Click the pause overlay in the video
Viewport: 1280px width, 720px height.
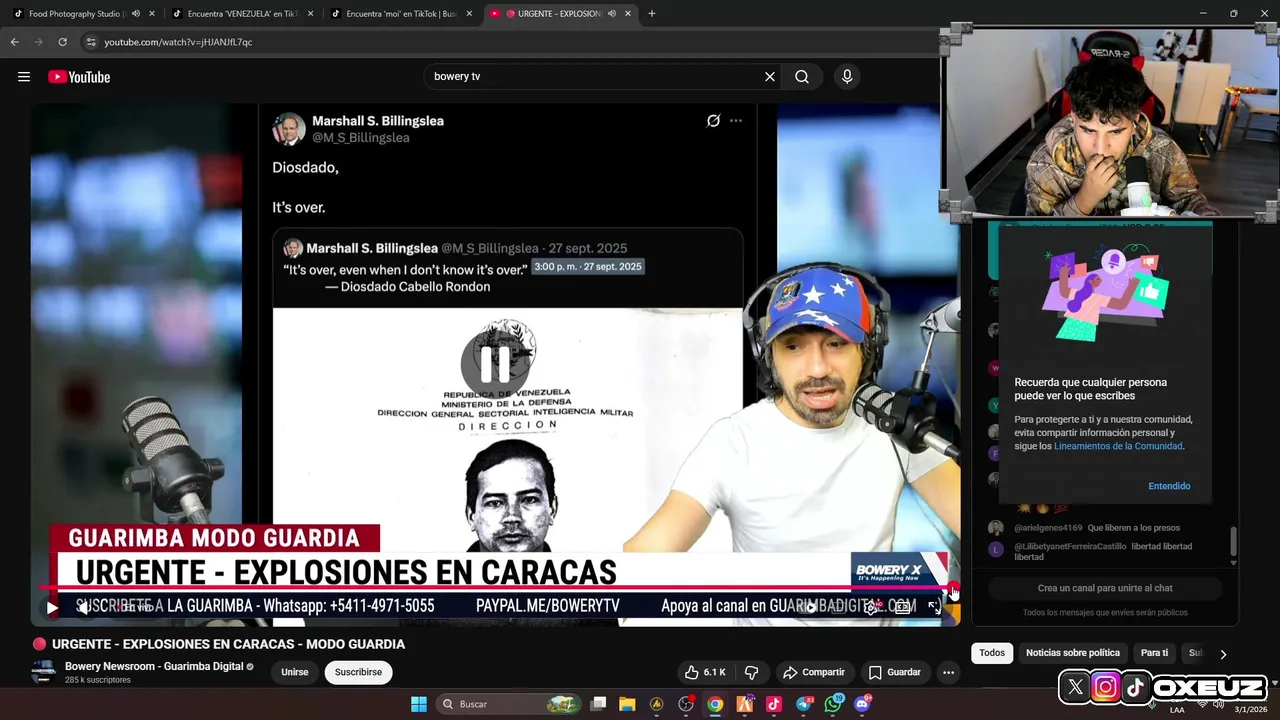[495, 364]
